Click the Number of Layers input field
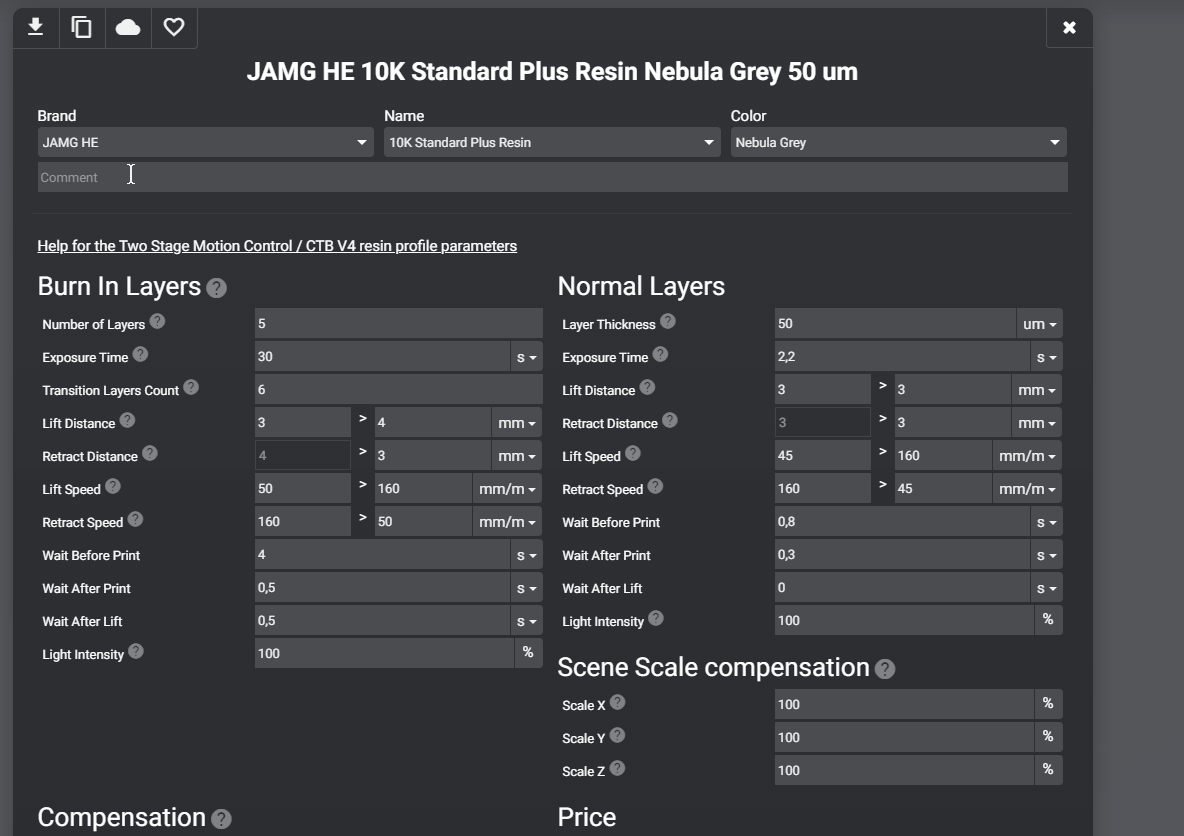Image resolution: width=1184 pixels, height=836 pixels. (x=398, y=324)
